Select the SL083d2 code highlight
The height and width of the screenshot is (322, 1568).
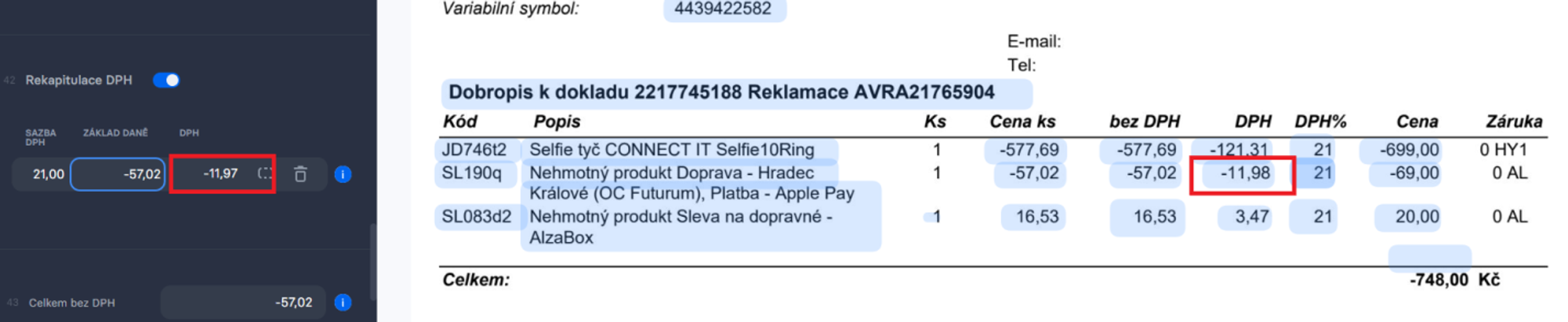pos(476,216)
